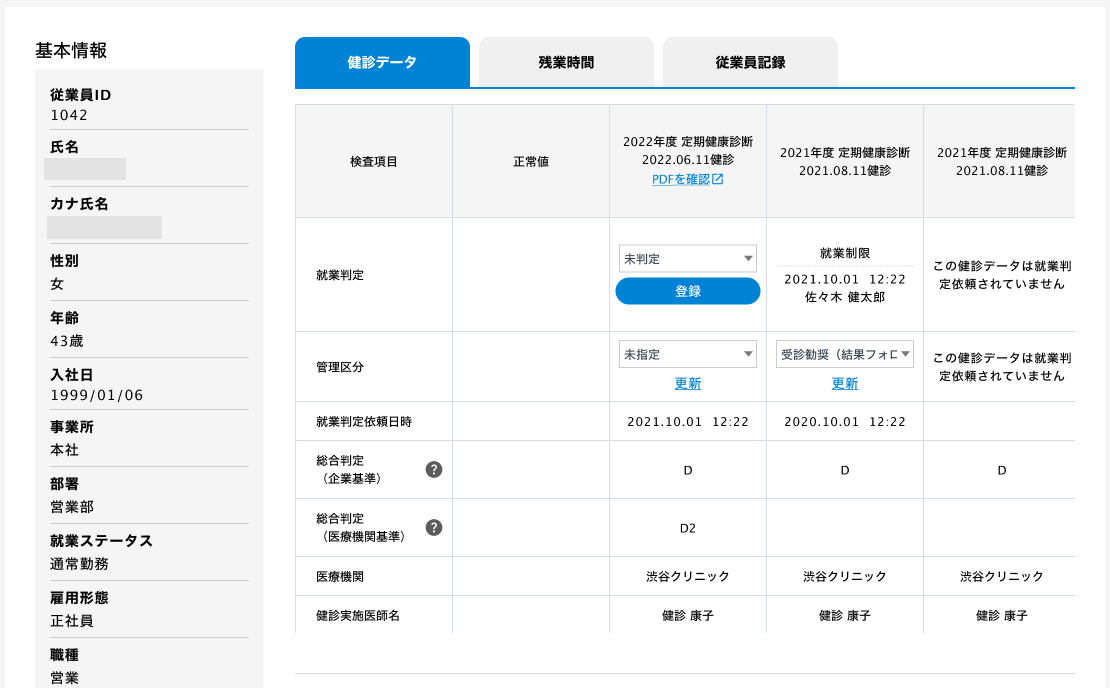
Task: Select the 健診データ tab
Action: click(382, 61)
